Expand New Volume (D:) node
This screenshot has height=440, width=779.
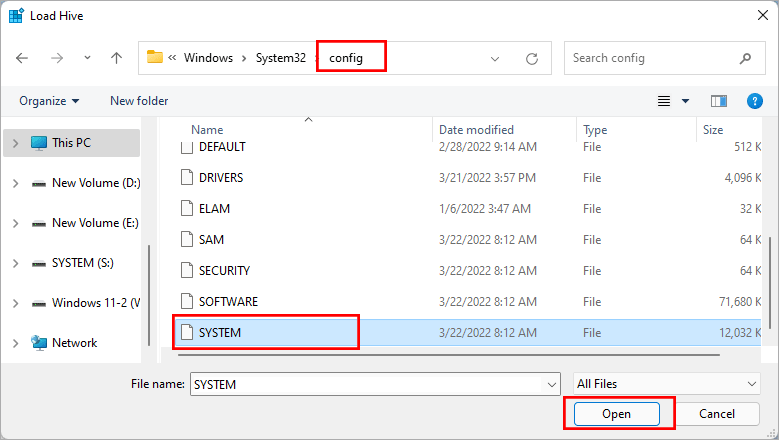pos(15,183)
